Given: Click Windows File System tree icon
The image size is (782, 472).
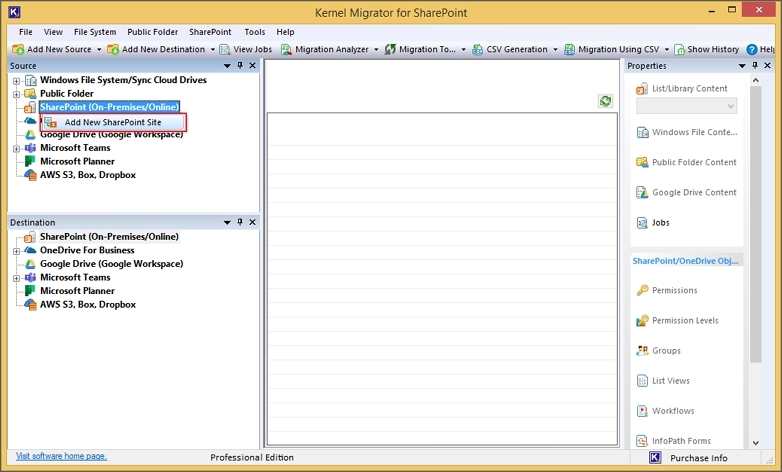Looking at the screenshot, I should [x=30, y=80].
